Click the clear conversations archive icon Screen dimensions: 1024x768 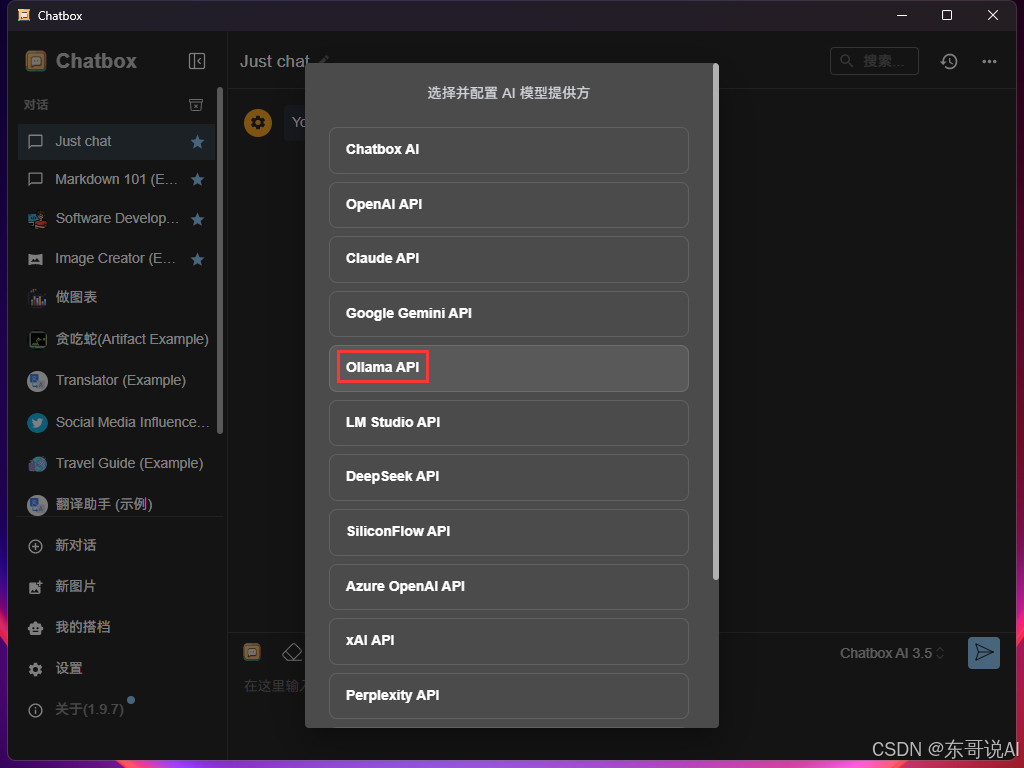pyautogui.click(x=196, y=104)
